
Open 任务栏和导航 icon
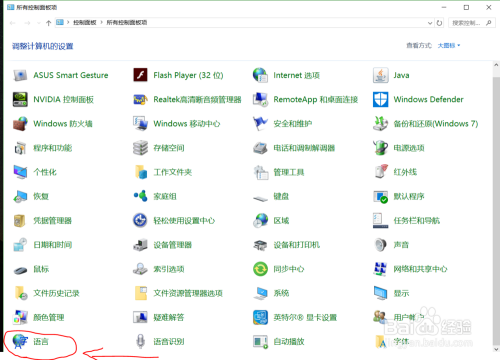coord(380,221)
